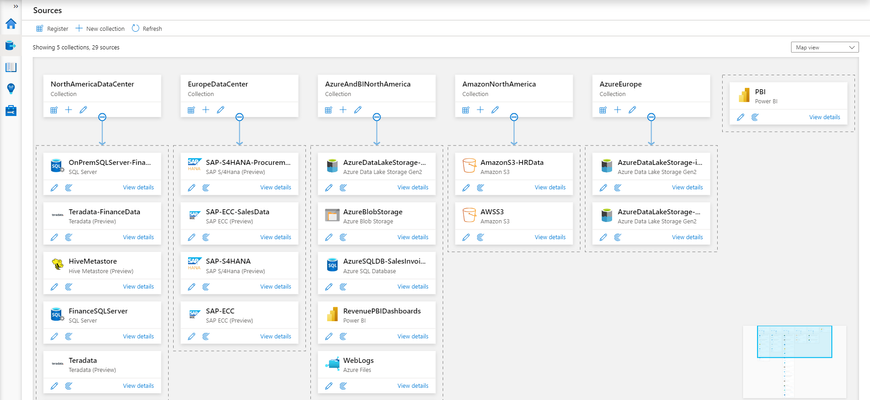The image size is (870, 400).
Task: Open the Map view dropdown
Action: pos(825,48)
